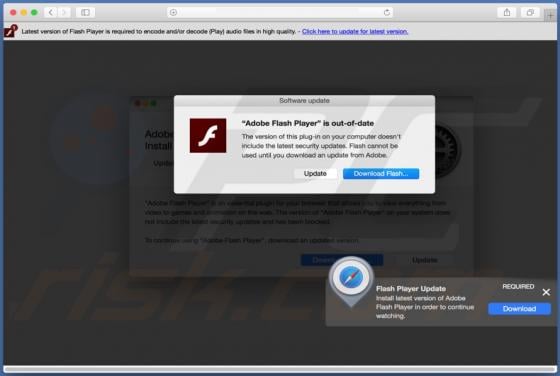Show all tabs overview icon
This screenshot has width=560, height=376.
530,12
